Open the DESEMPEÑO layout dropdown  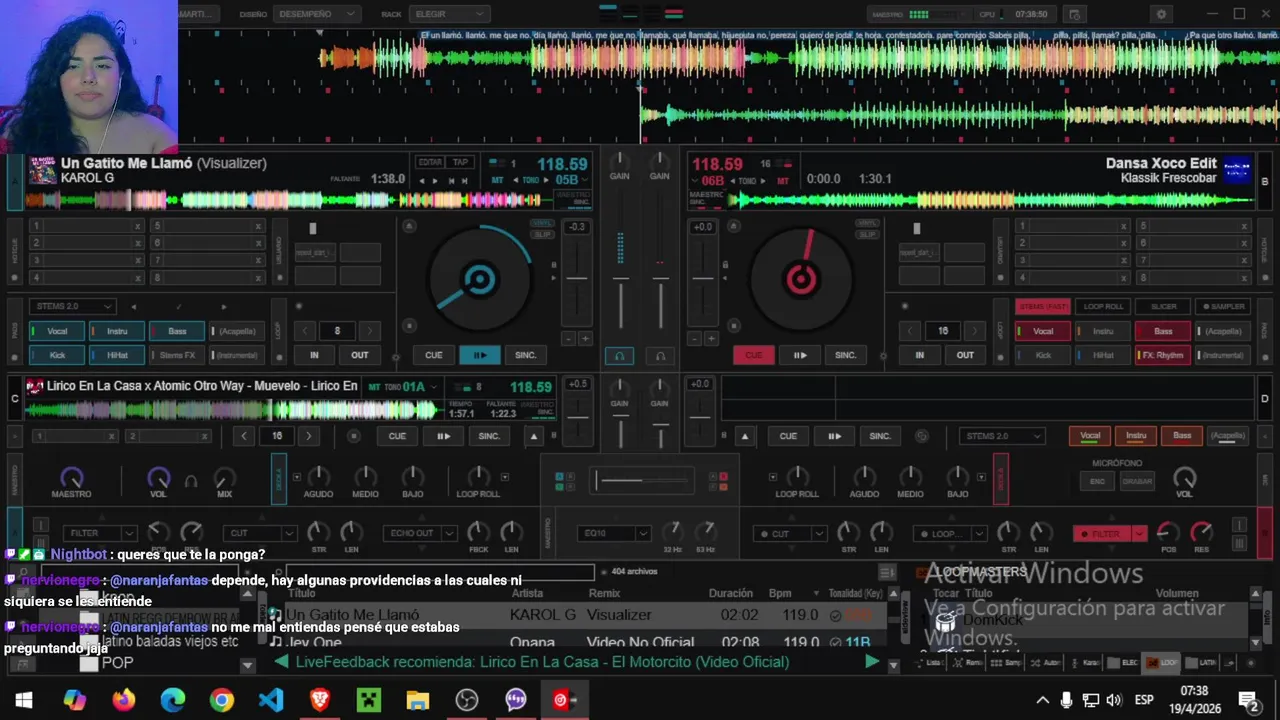tap(316, 14)
